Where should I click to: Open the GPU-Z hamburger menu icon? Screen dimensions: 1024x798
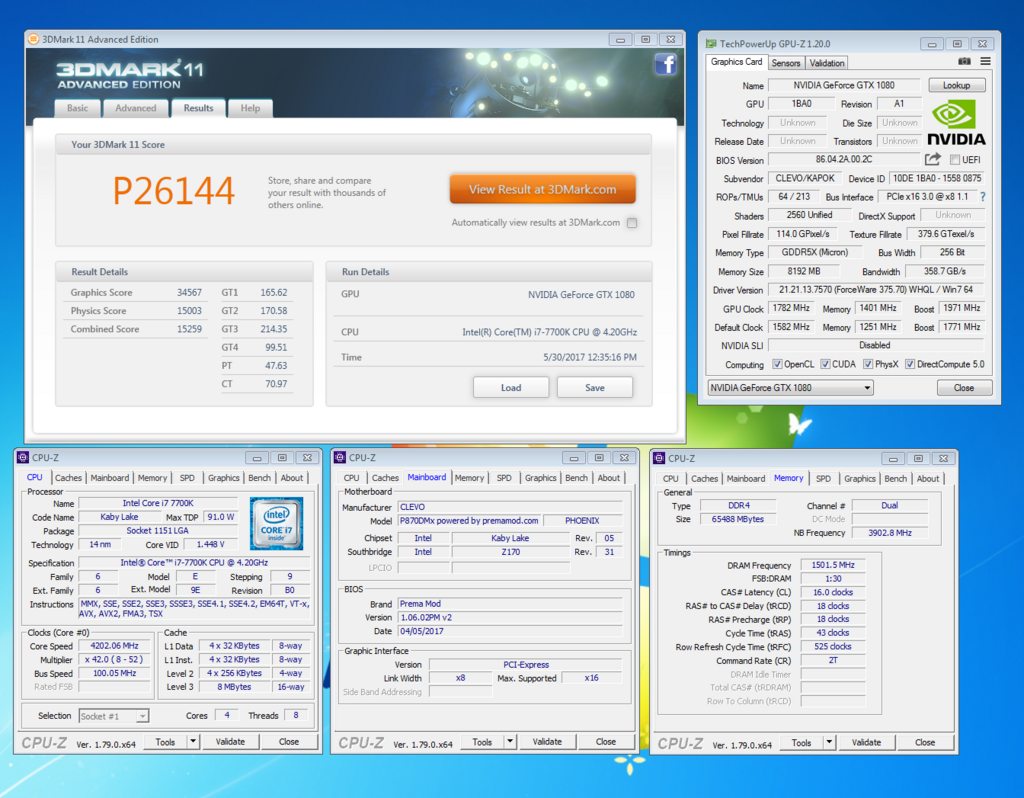tap(985, 61)
